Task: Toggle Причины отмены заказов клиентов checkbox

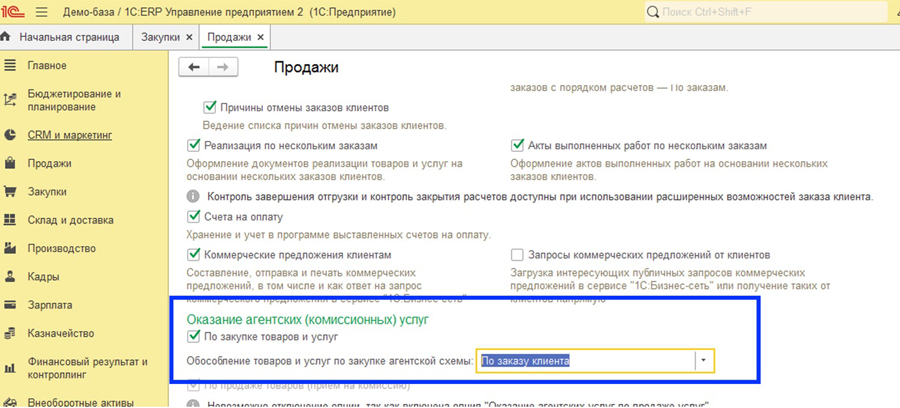Action: (x=210, y=107)
